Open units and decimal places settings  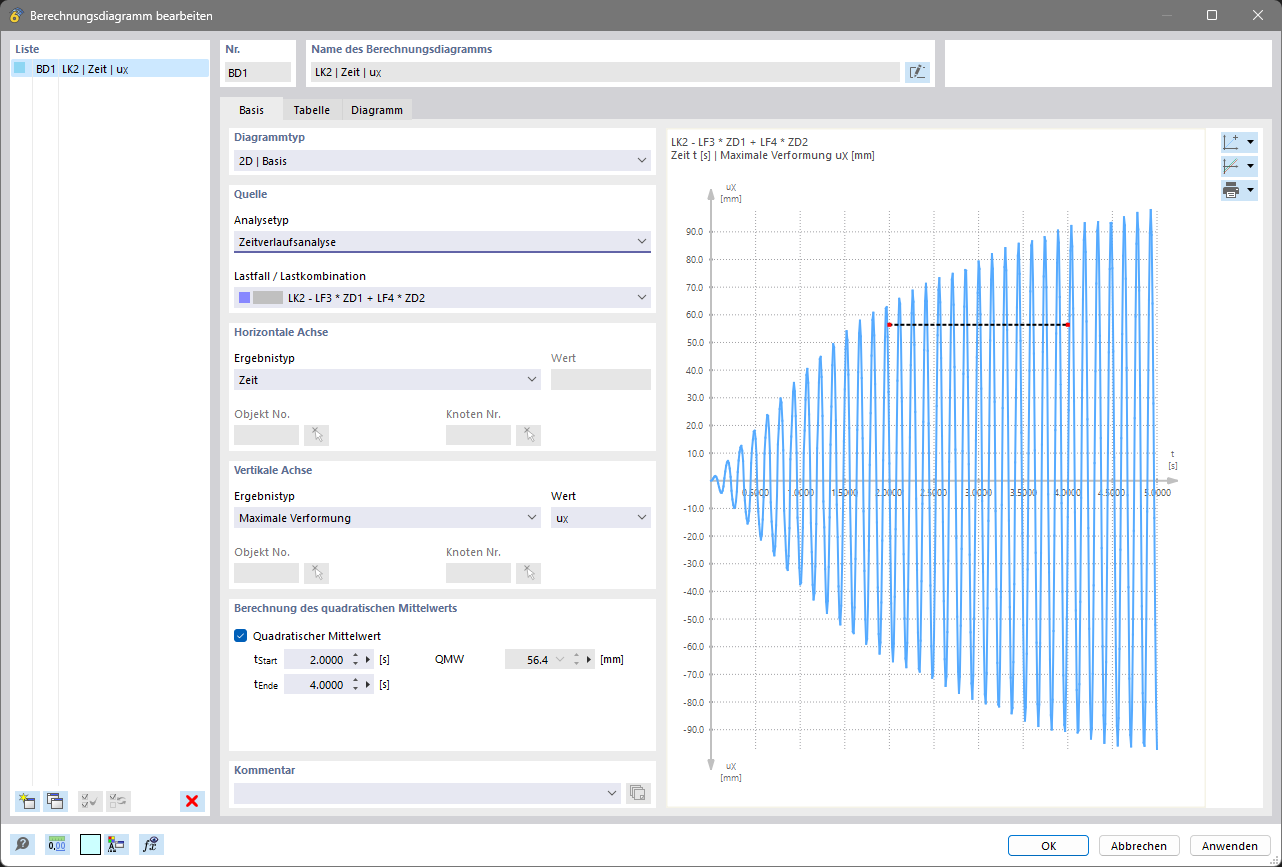(x=56, y=844)
